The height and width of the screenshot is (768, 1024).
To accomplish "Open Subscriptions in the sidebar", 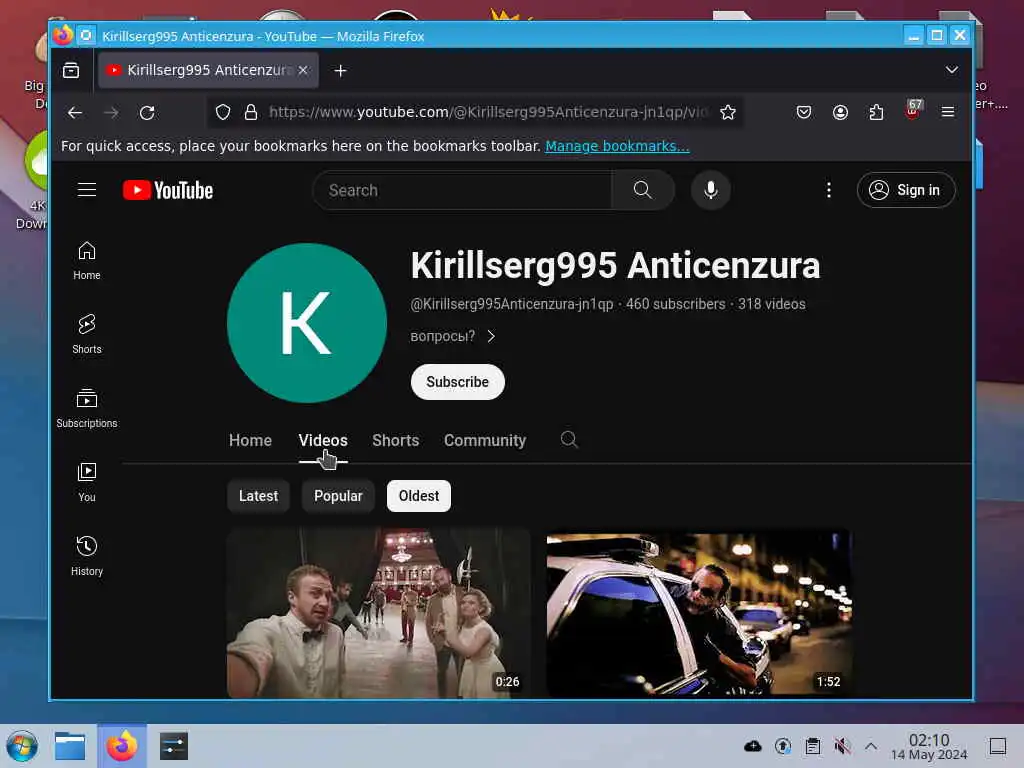I will click(87, 408).
